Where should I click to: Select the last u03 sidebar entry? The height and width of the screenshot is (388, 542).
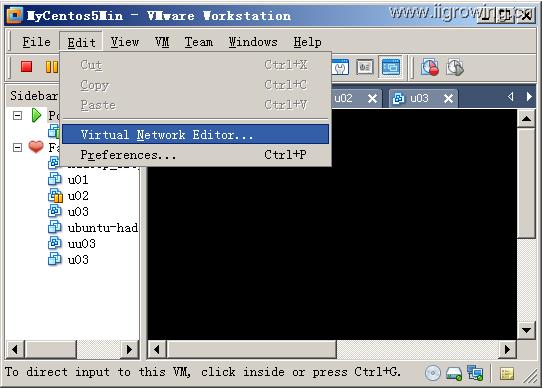[x=78, y=259]
